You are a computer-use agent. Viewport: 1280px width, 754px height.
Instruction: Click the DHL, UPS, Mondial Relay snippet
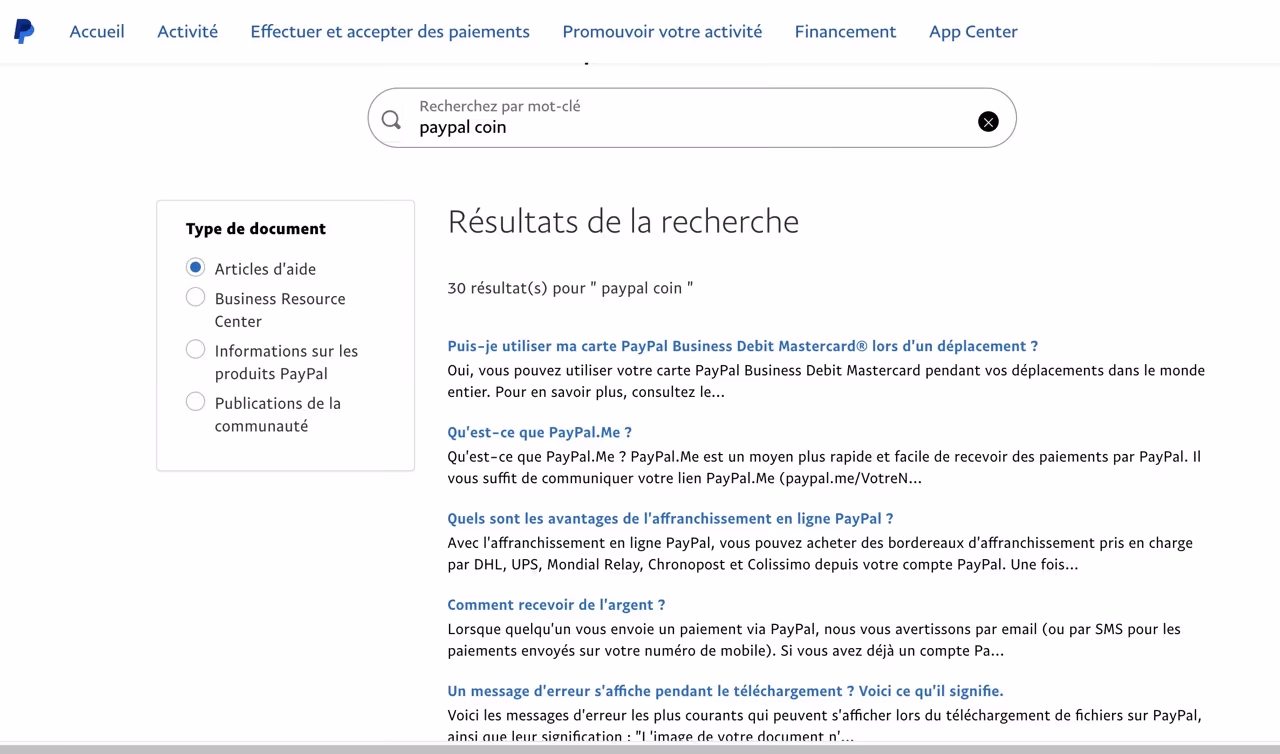pos(820,553)
